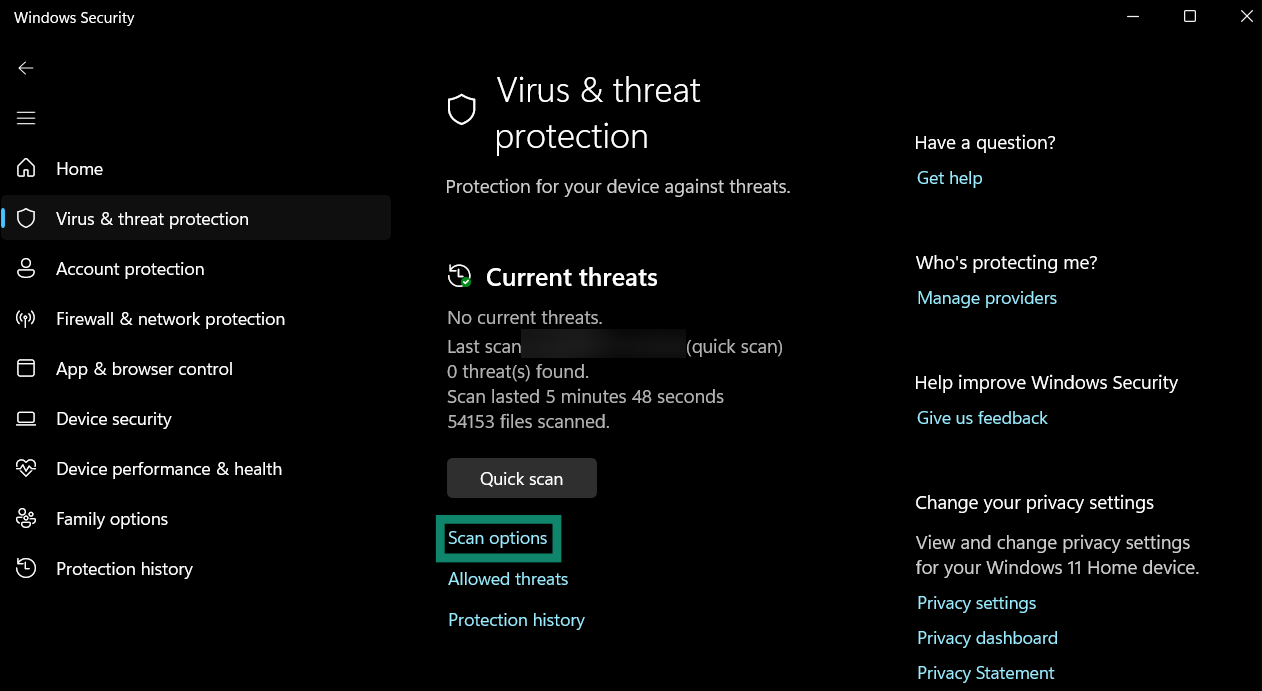Click the Device security laptop icon
Viewport: 1262px width, 691px height.
(x=25, y=418)
